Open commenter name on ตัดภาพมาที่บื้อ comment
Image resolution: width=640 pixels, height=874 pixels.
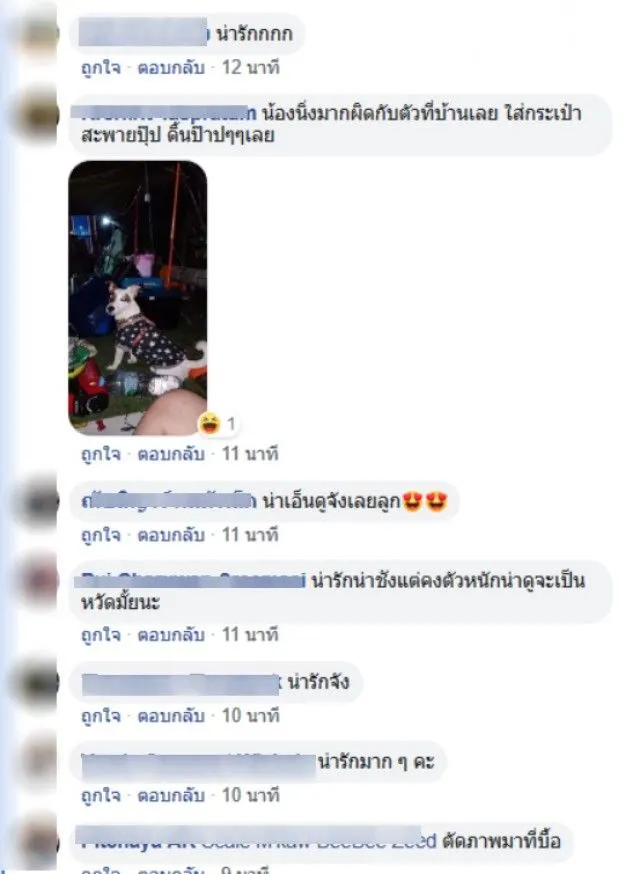coord(256,841)
